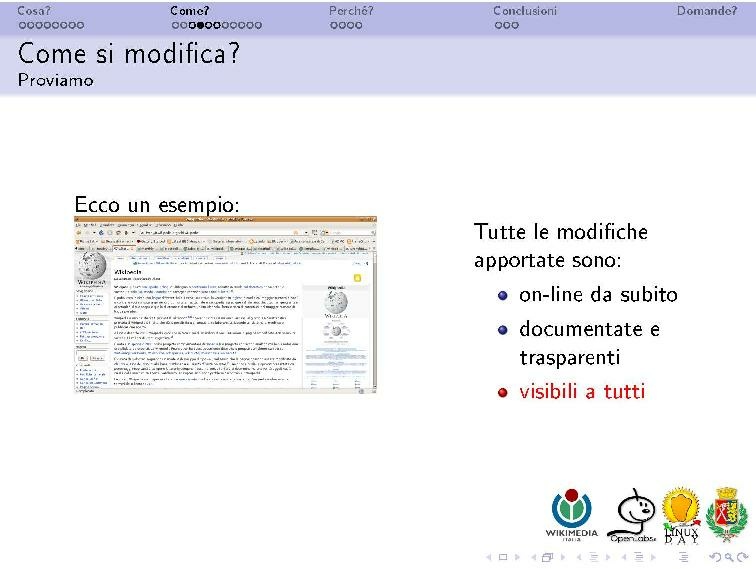Select the last circle under Come?
The height and width of the screenshot is (569, 756).
[258, 25]
